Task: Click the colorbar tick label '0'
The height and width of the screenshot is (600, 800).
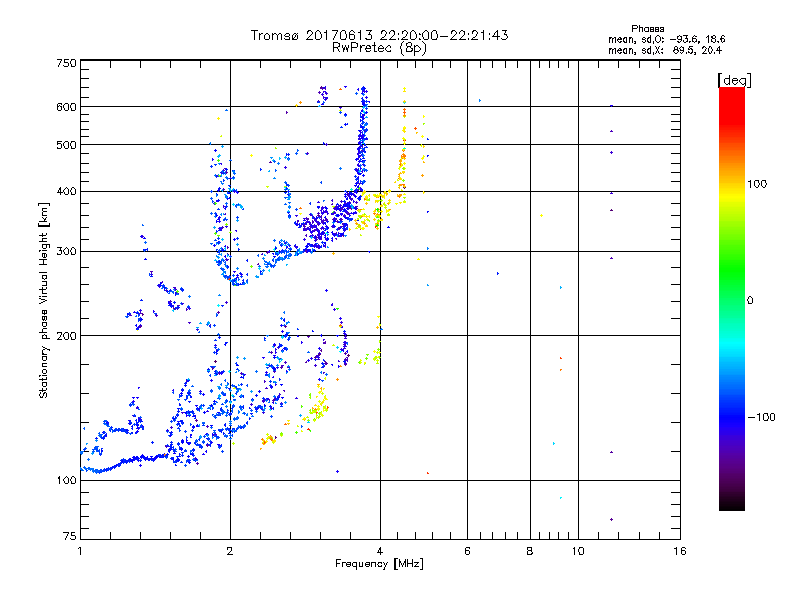Action: pos(750,301)
